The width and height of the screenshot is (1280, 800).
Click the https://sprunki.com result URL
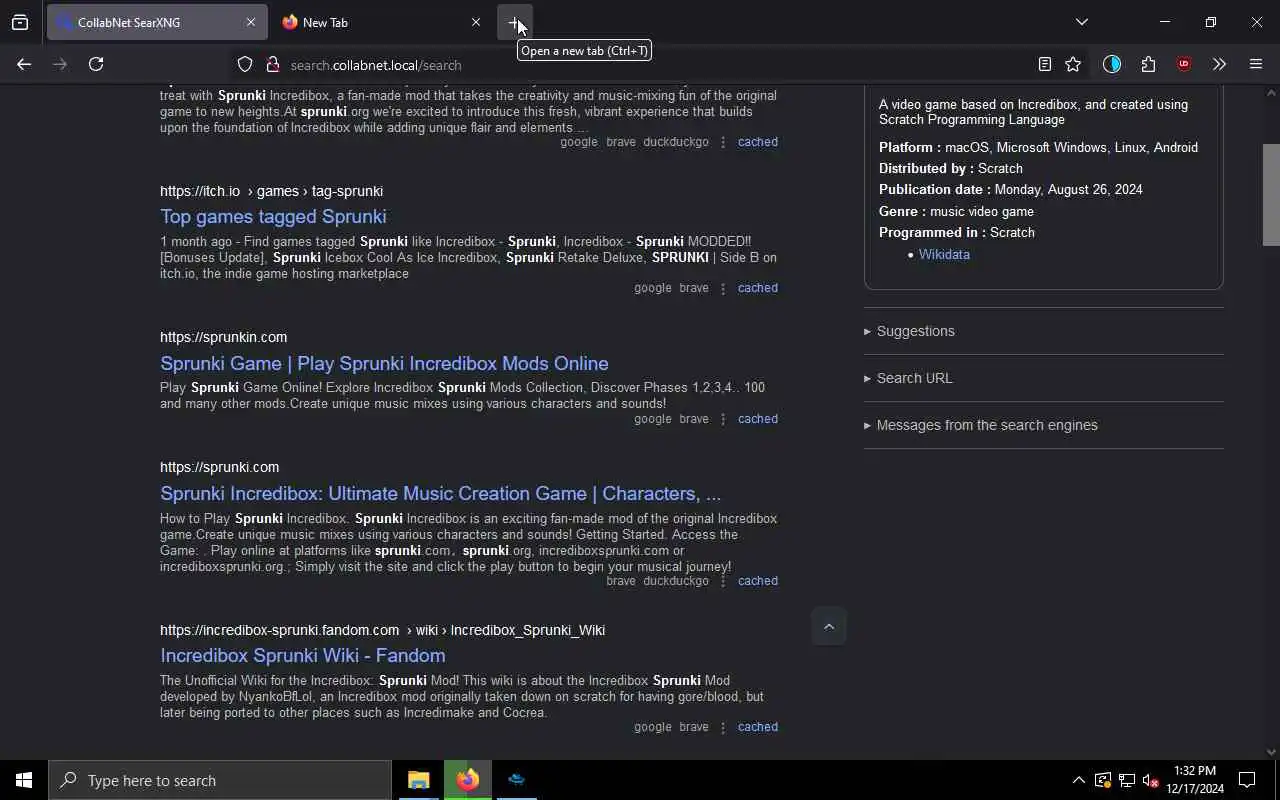pyautogui.click(x=219, y=467)
